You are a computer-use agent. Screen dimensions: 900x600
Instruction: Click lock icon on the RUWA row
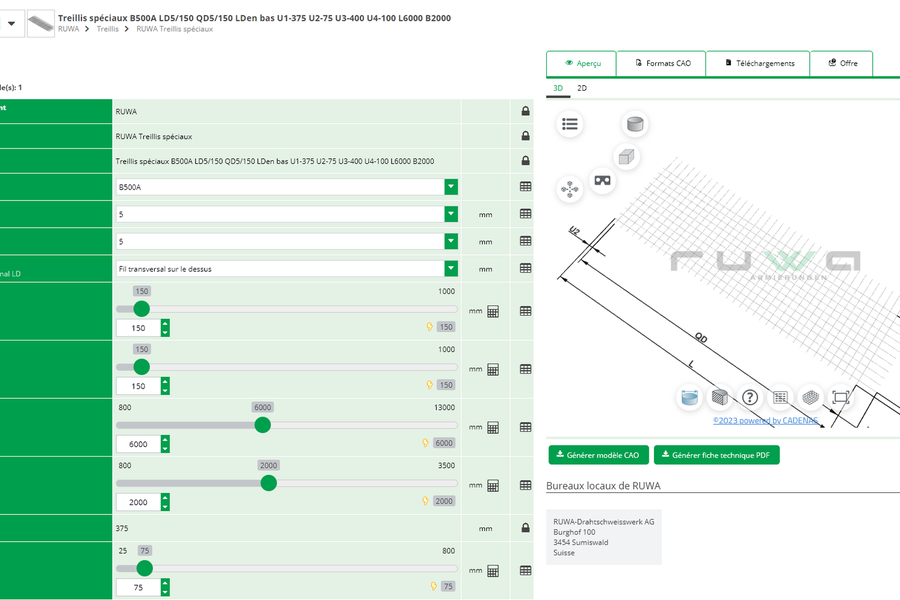tap(525, 111)
